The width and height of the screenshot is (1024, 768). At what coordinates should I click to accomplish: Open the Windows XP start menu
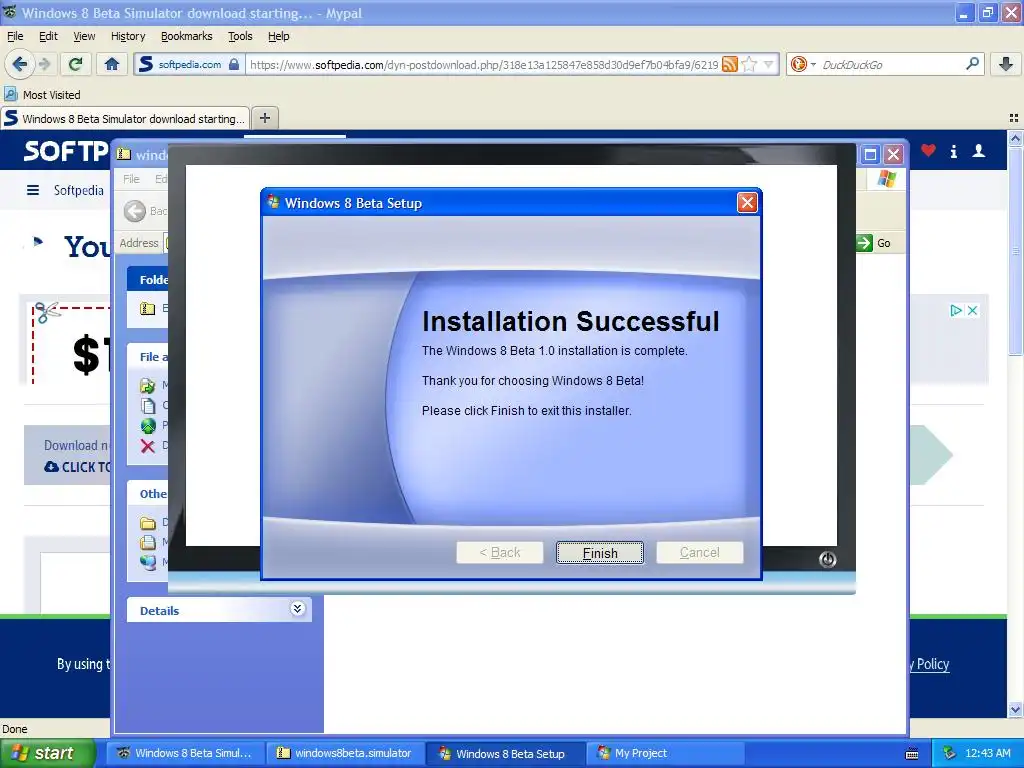(x=46, y=753)
